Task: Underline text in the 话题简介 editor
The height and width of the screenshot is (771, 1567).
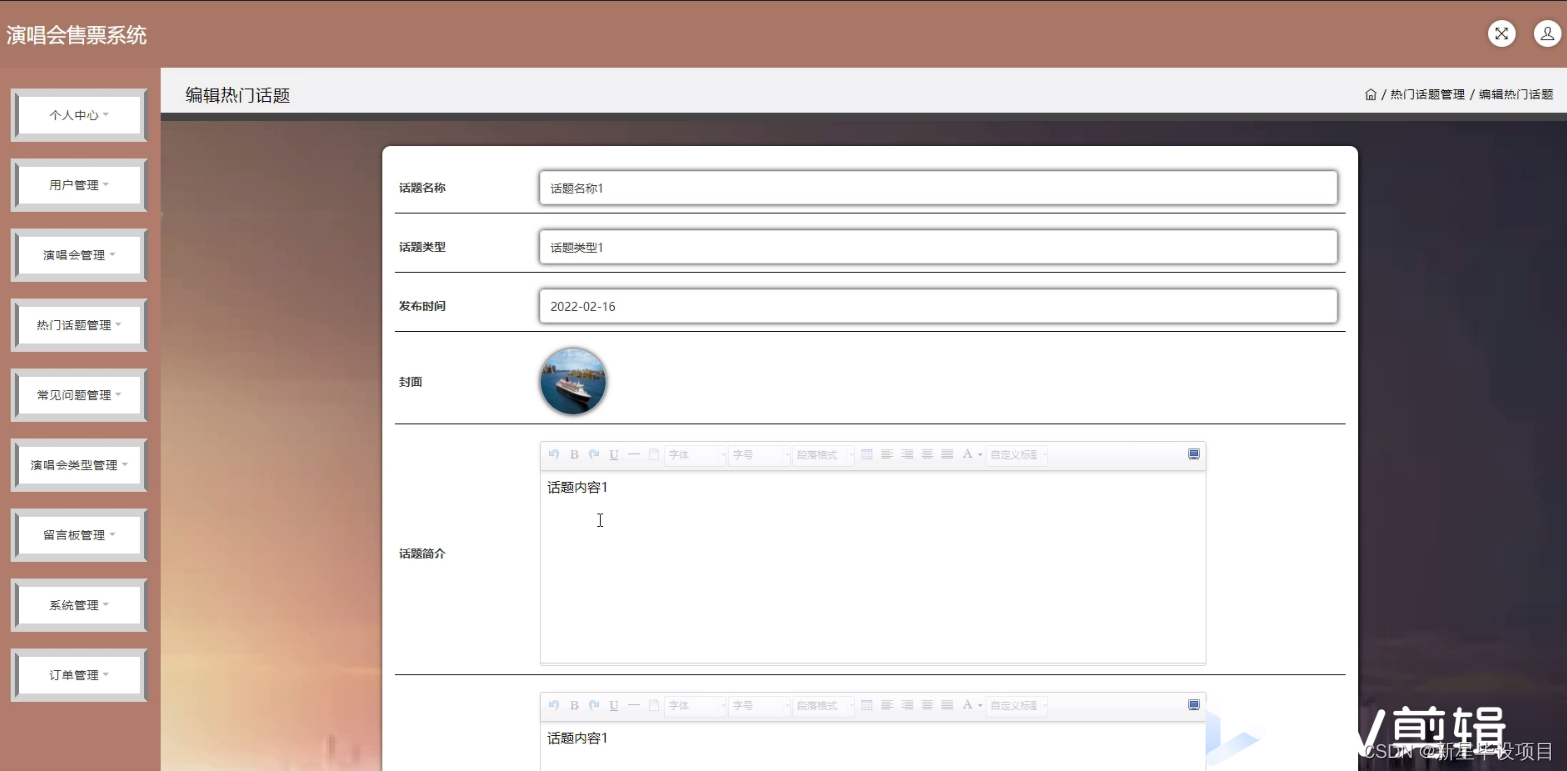Action: point(614,454)
